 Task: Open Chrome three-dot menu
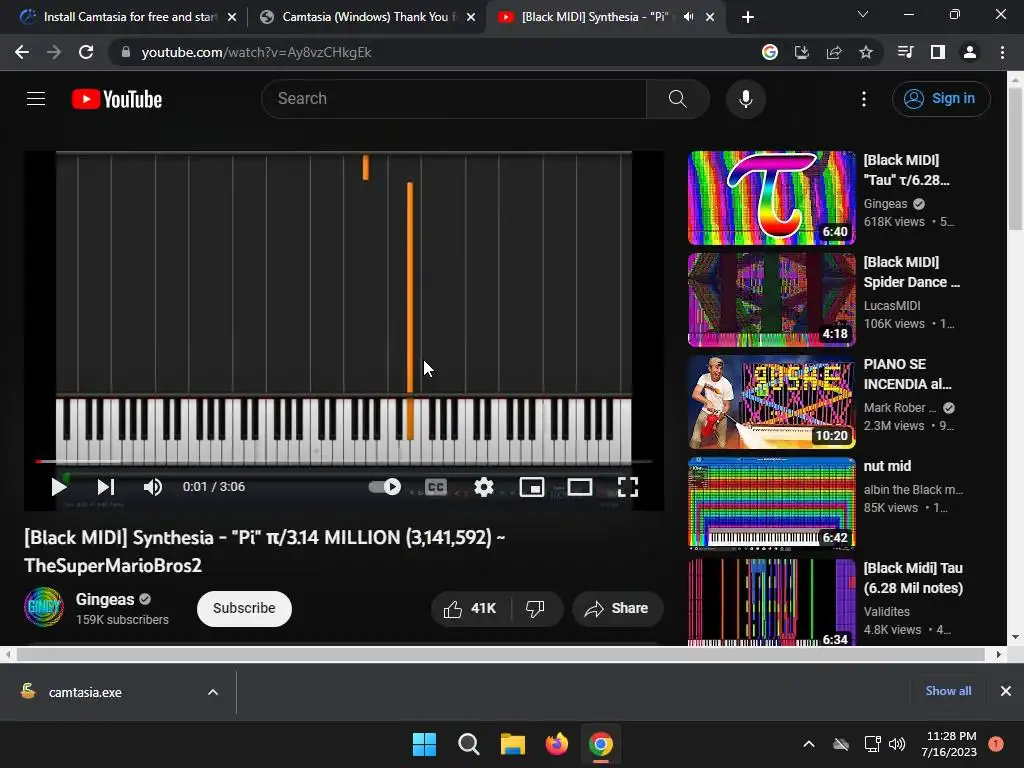[1002, 52]
